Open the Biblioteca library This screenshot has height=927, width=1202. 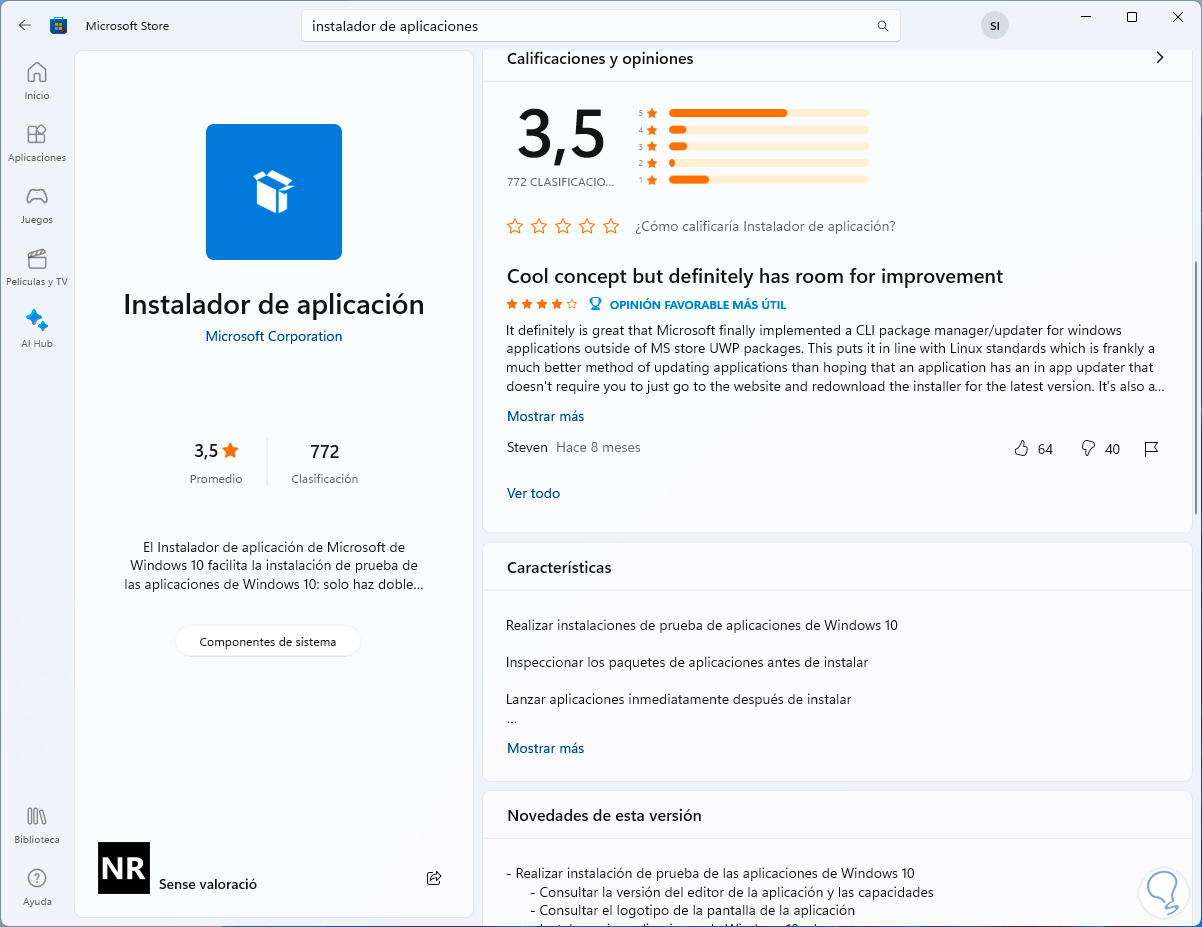click(37, 825)
